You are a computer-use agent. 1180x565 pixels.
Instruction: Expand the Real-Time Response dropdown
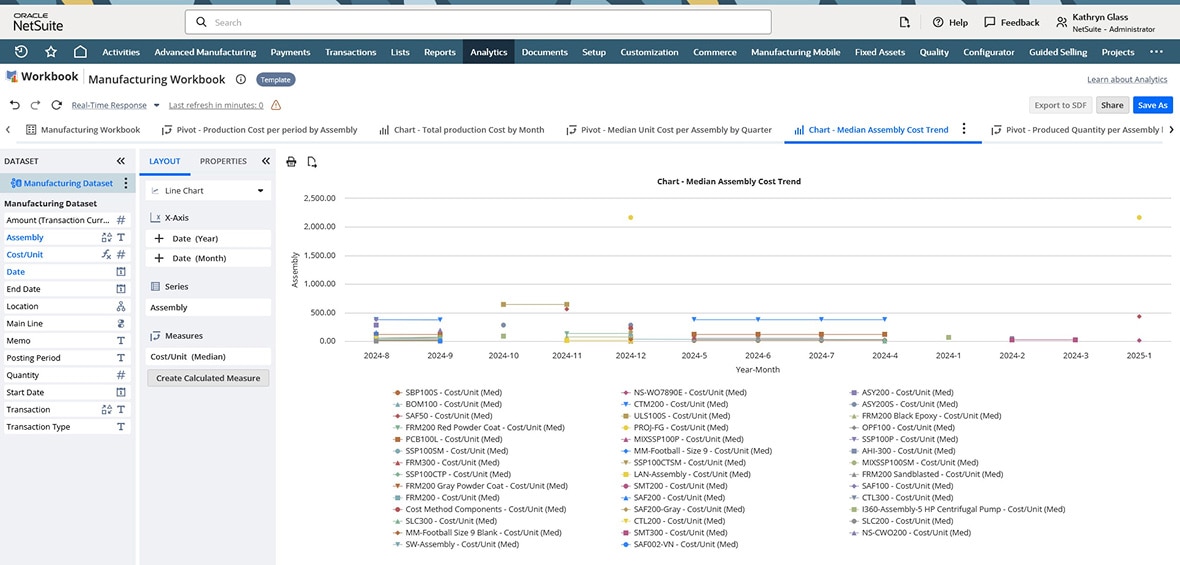[156, 105]
